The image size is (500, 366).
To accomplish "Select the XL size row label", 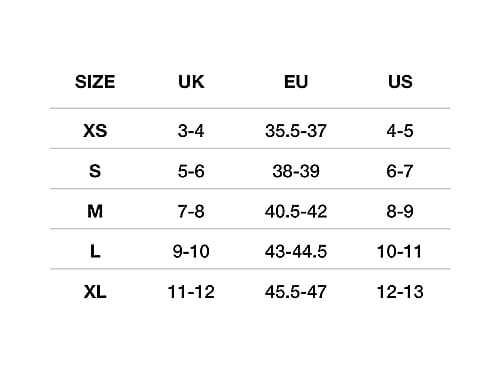I will point(95,292).
